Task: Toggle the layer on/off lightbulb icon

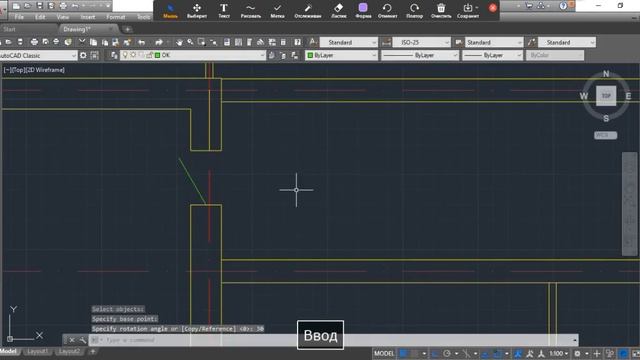Action: tap(125, 55)
